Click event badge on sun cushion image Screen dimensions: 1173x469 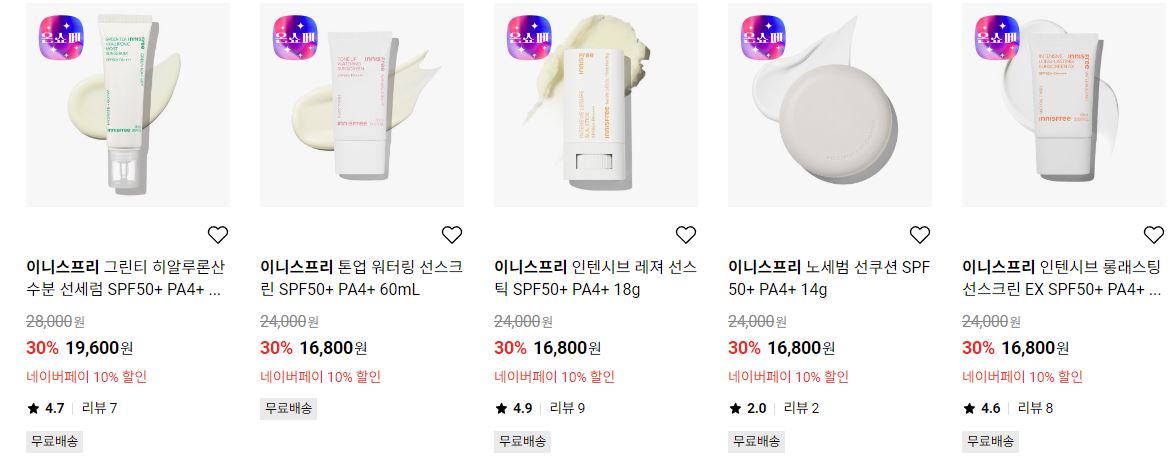tap(763, 37)
